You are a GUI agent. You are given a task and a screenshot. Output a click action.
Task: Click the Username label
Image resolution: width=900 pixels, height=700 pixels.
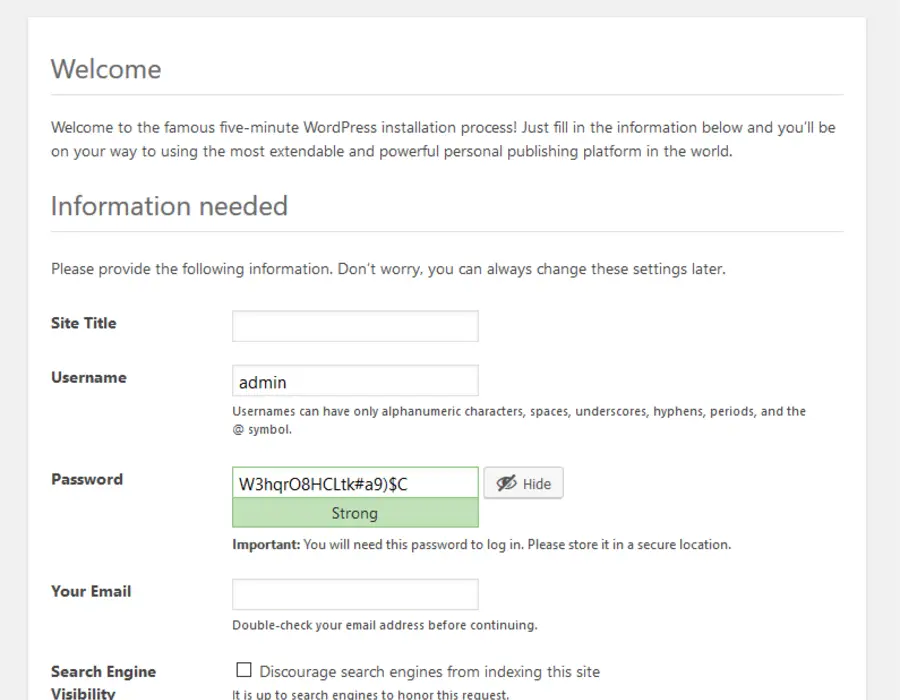tap(89, 378)
